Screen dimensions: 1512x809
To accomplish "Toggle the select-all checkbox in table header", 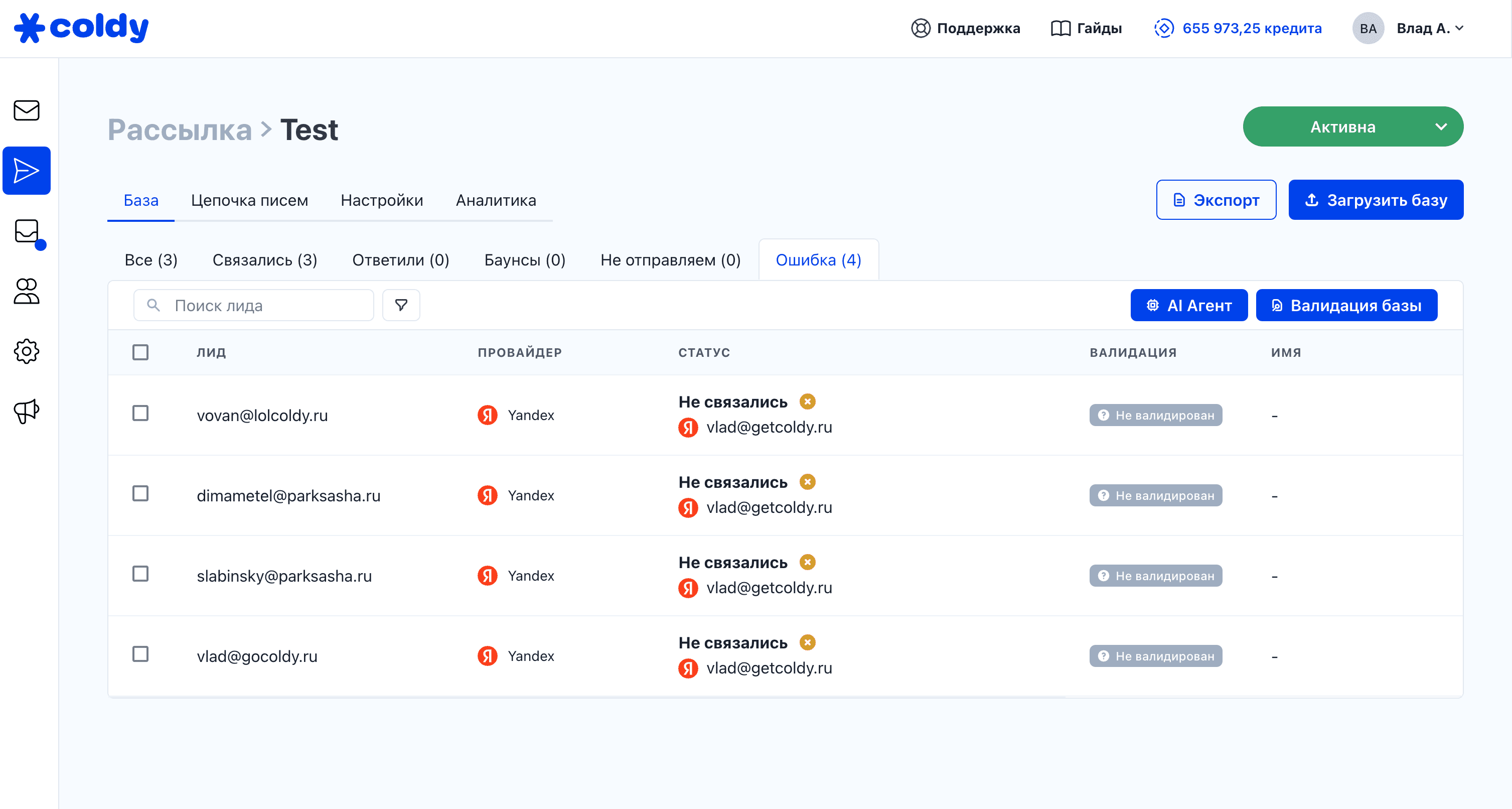I will [x=140, y=352].
